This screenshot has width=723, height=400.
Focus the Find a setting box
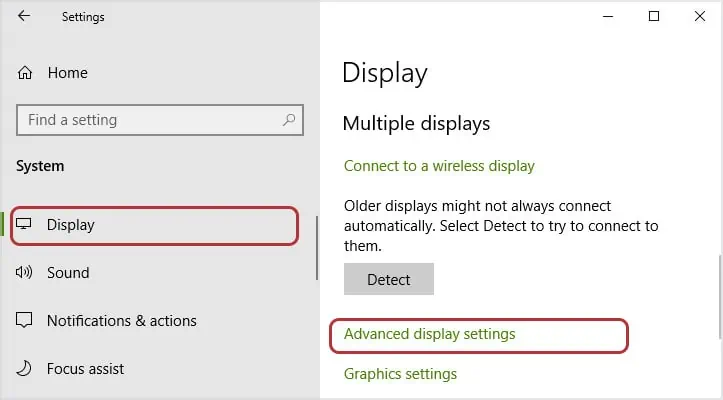160,120
